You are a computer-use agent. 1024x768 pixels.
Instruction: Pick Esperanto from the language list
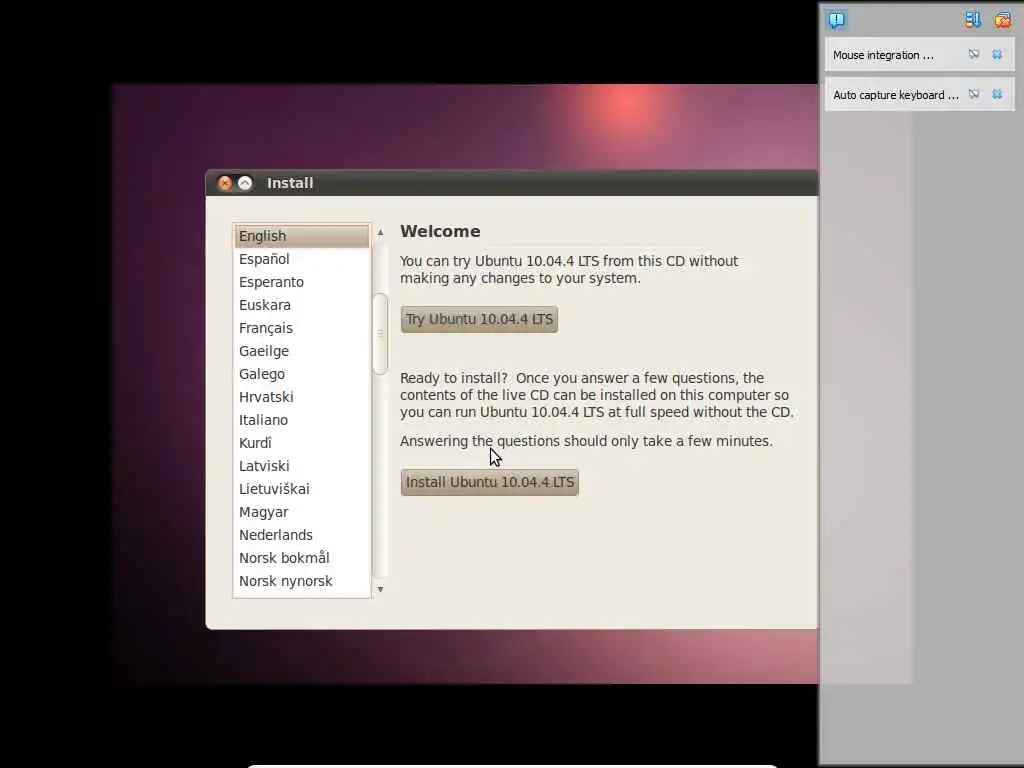(x=302, y=282)
